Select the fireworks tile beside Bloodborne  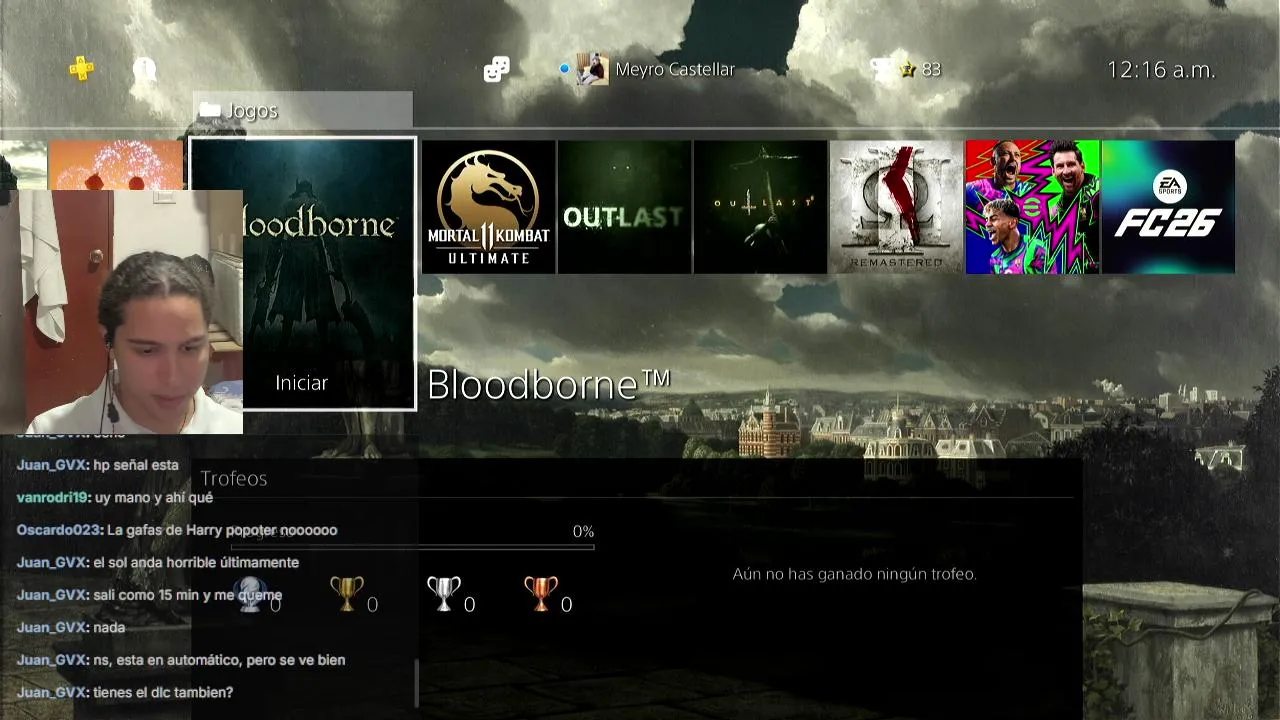(x=116, y=165)
